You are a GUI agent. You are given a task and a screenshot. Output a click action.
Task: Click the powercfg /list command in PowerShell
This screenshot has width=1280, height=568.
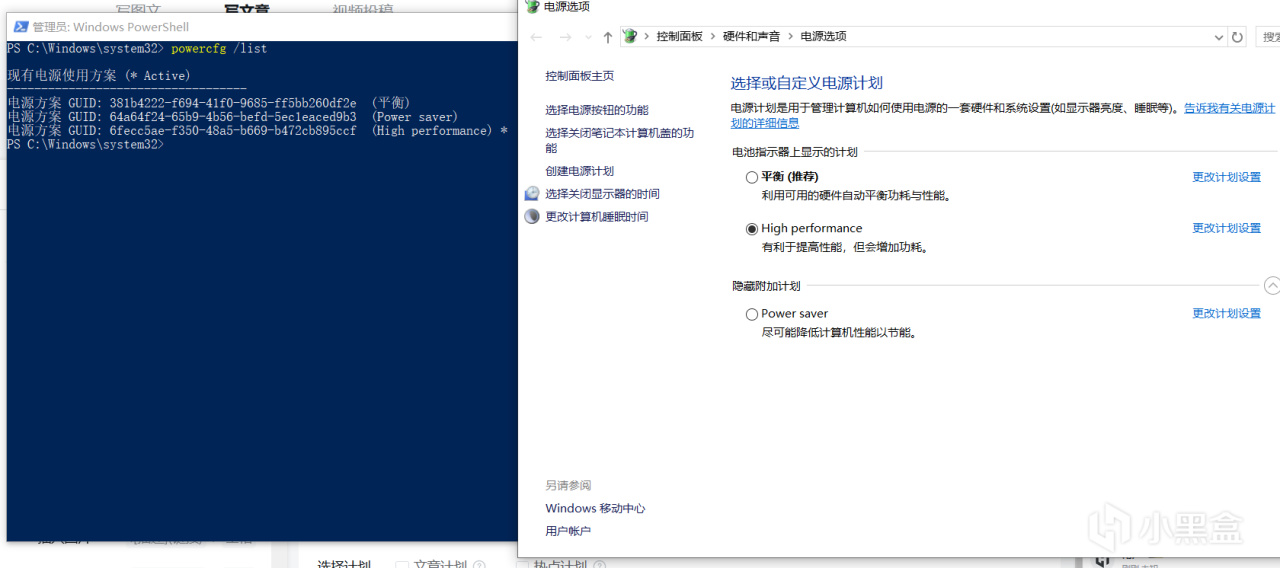coord(219,48)
